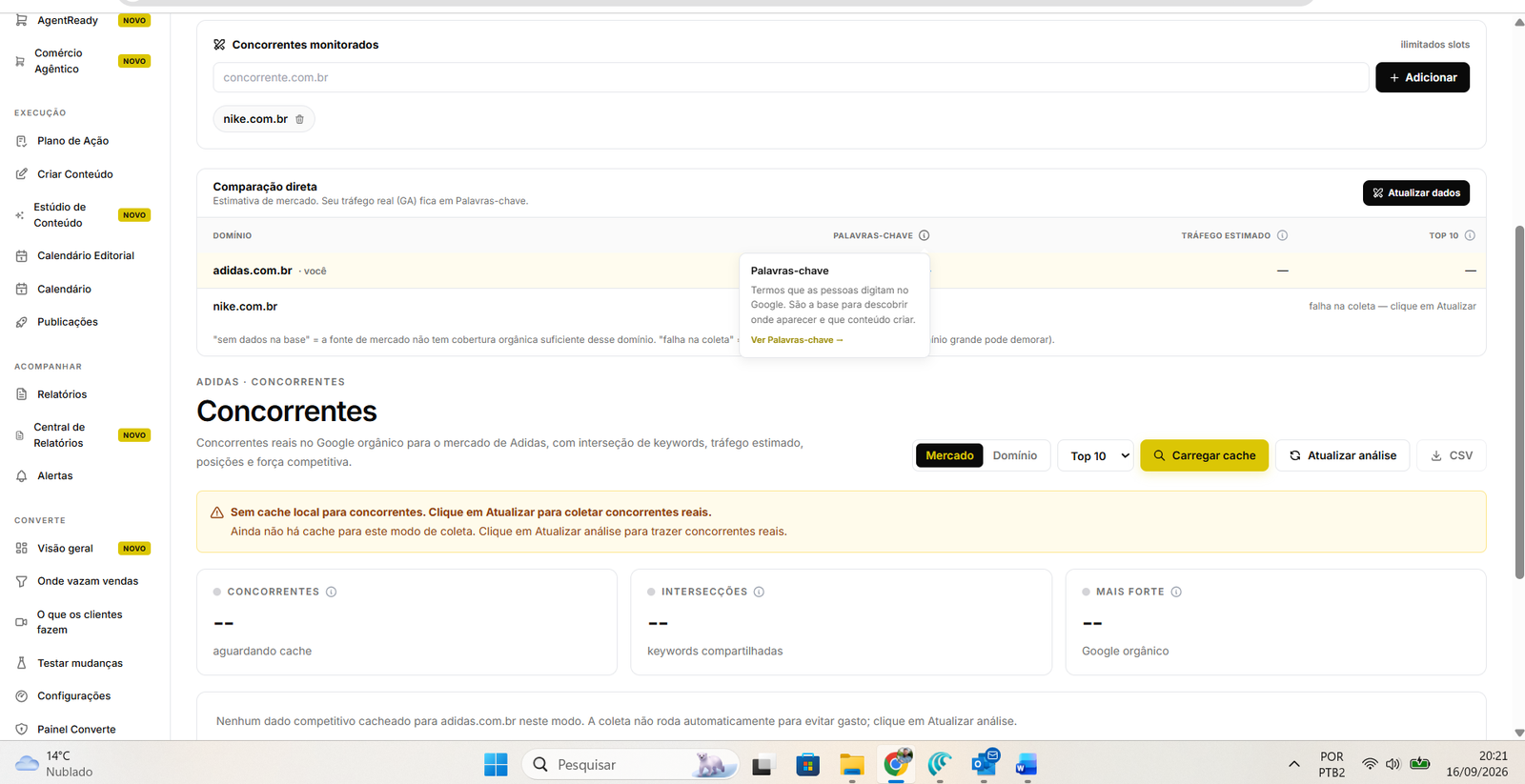Viewport: 1525px width, 784px height.
Task: Switch analysis mode to Mercado
Action: coord(949,455)
